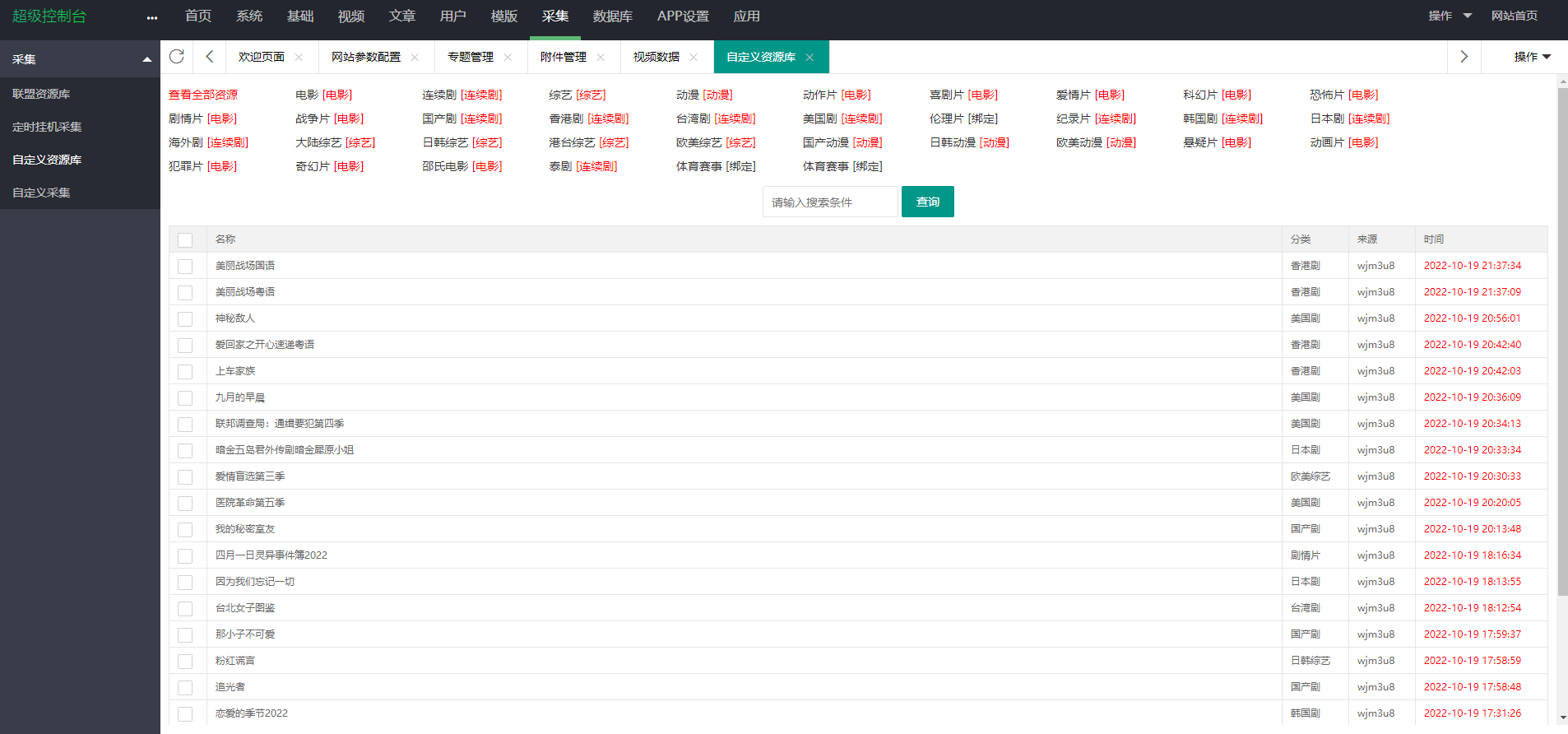Open the 操作 dropdown at tab bar right

1532,57
